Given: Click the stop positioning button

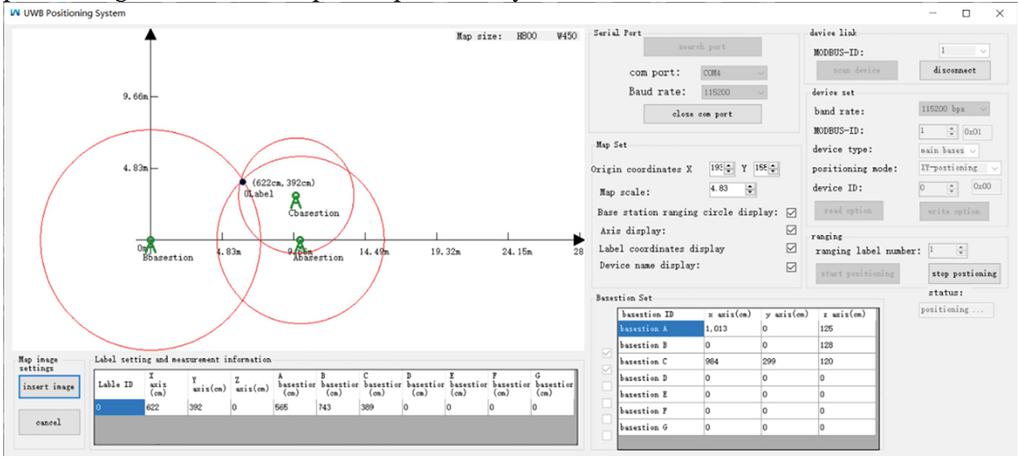Looking at the screenshot, I should click(x=964, y=272).
